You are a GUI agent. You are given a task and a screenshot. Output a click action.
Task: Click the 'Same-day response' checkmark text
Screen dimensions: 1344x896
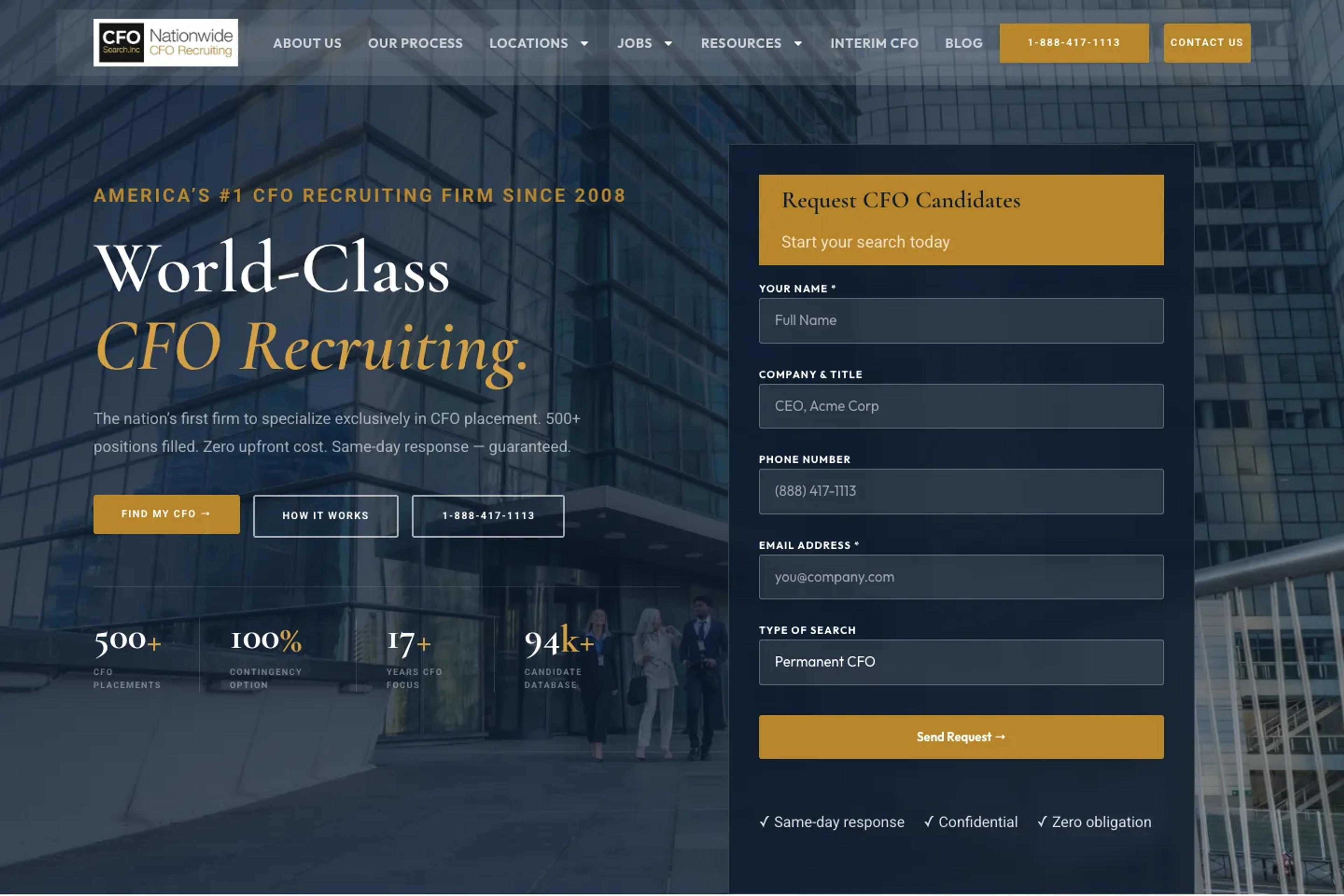pos(832,822)
